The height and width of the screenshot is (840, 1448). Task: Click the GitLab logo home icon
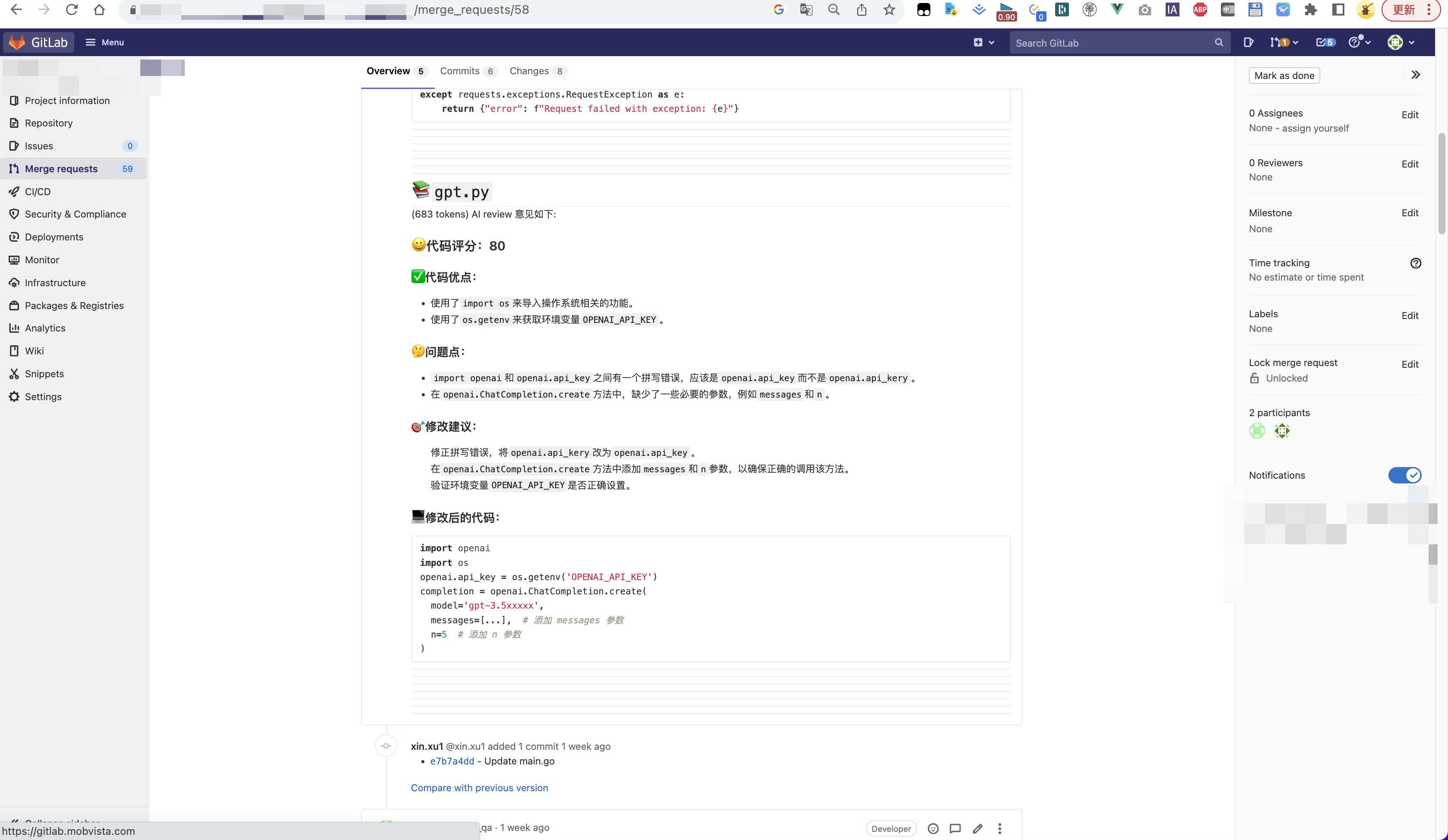(17, 42)
